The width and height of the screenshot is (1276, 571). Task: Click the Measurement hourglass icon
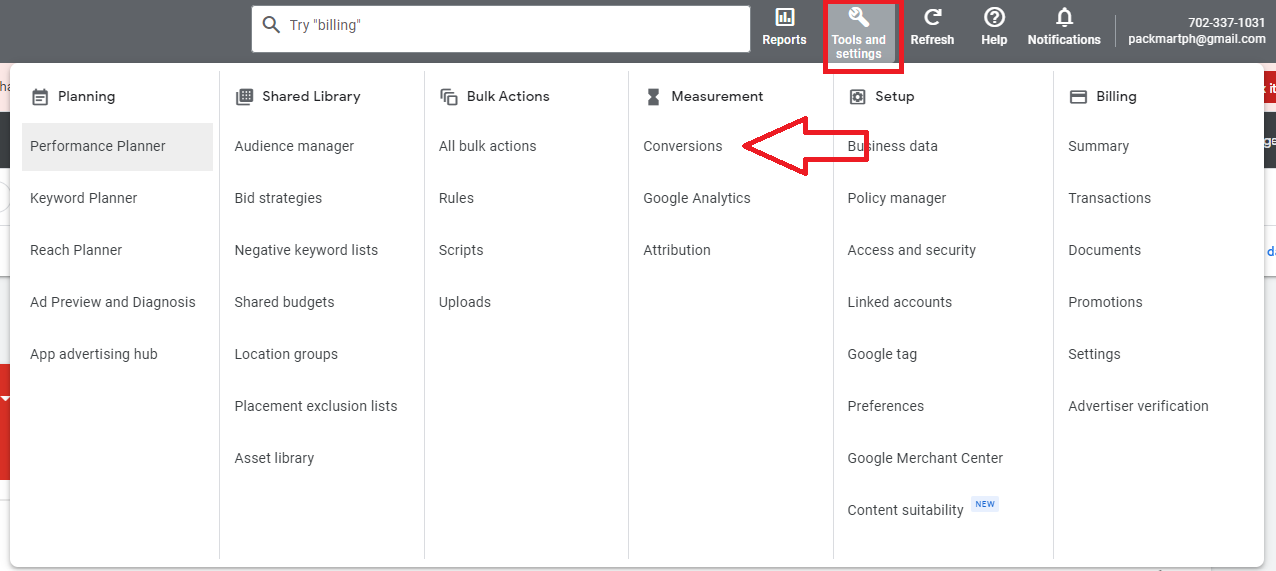click(x=653, y=97)
